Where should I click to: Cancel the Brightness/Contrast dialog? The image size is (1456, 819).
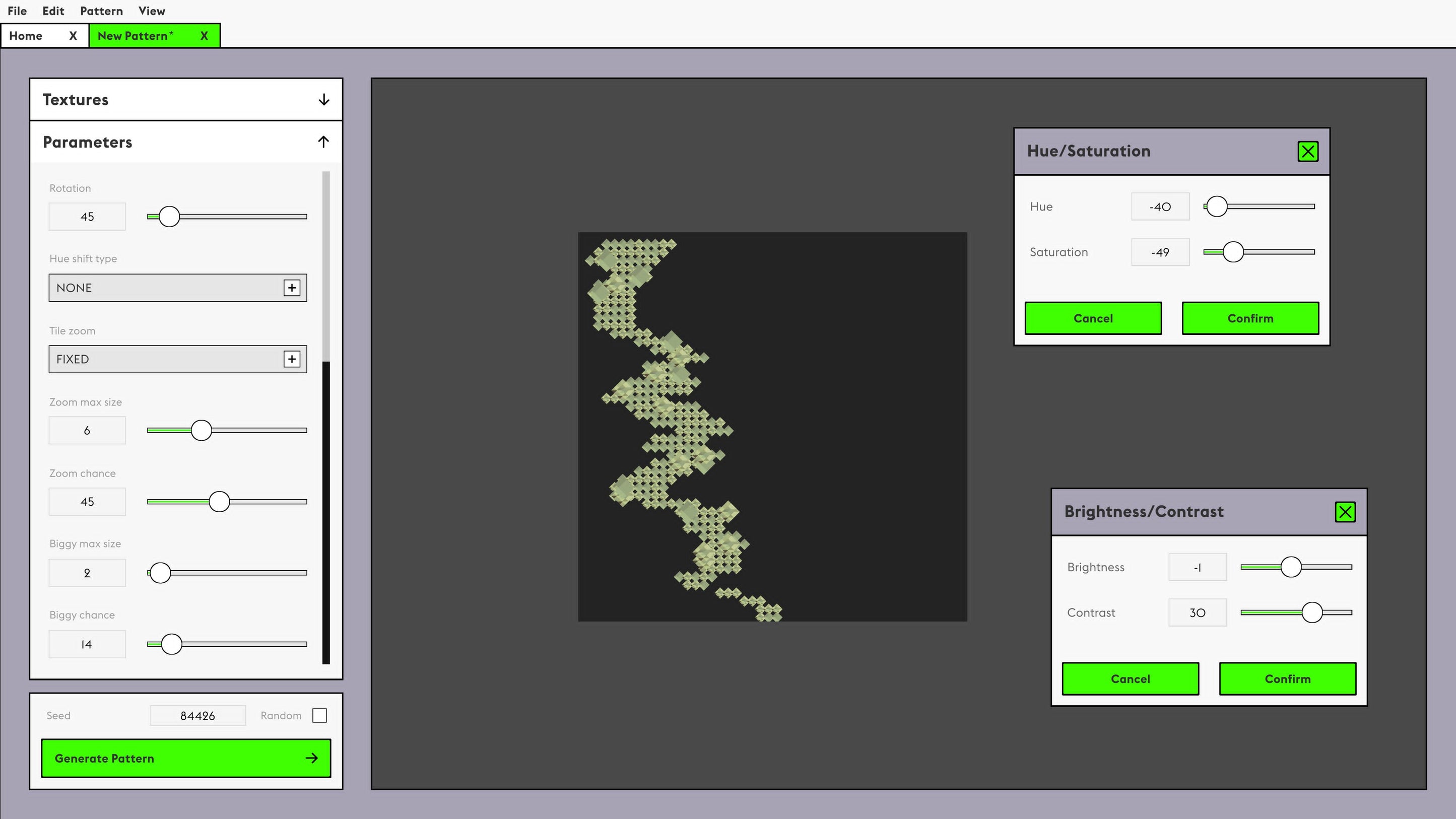coord(1130,679)
